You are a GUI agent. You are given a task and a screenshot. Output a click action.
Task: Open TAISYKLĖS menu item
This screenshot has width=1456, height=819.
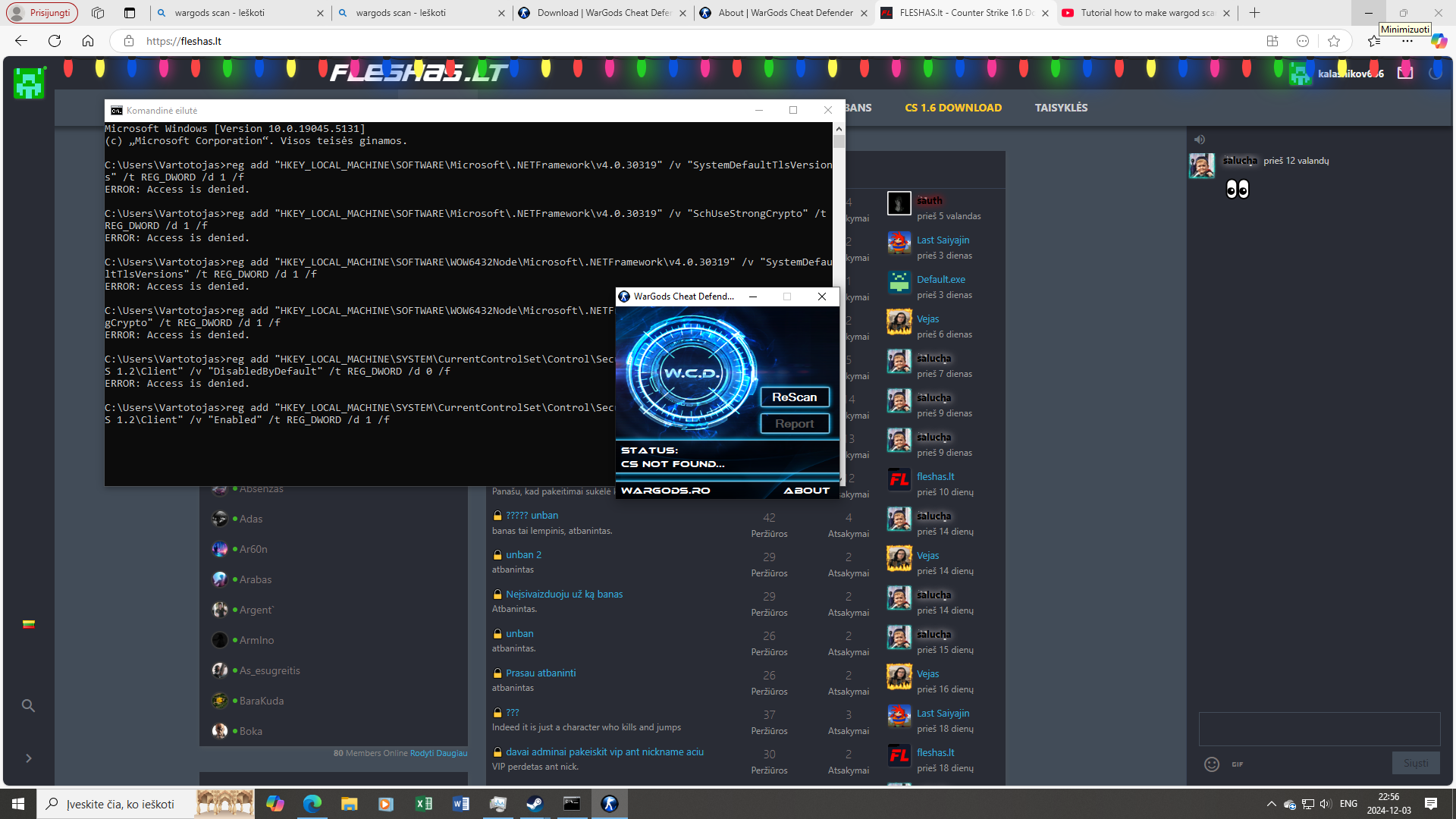1061,108
